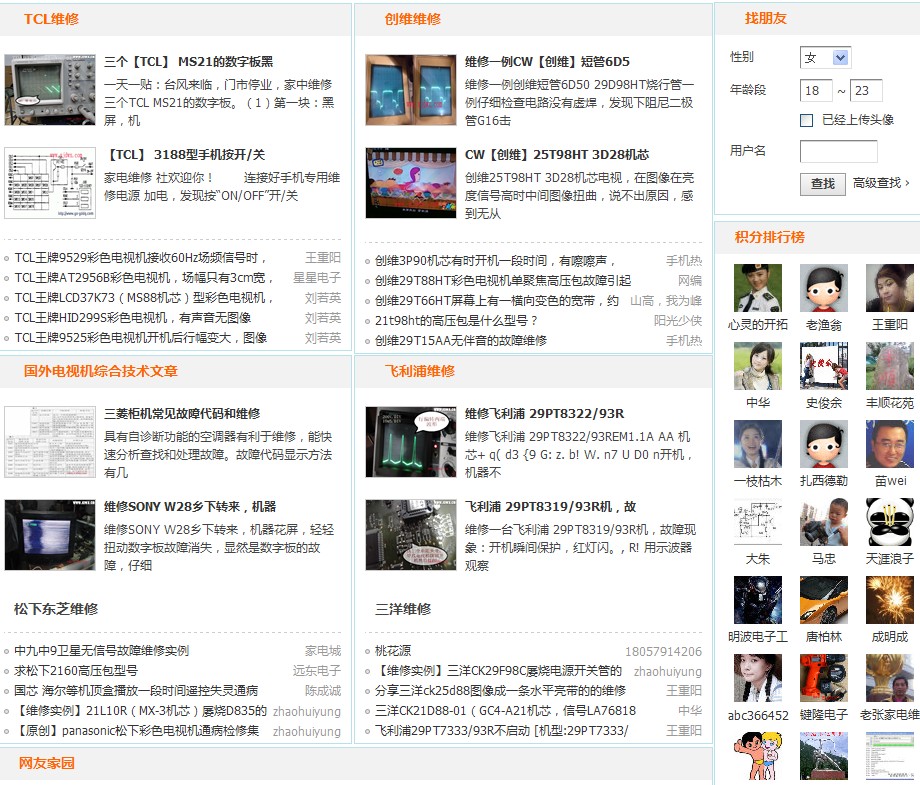Open the 高级查找 link
920x785 pixels.
(x=881, y=183)
